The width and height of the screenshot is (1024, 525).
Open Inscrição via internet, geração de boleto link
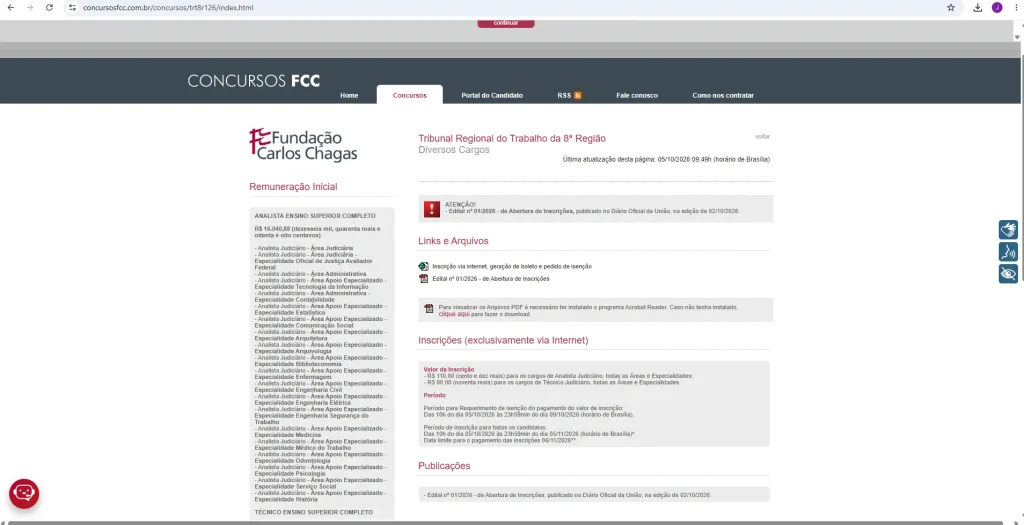512,266
